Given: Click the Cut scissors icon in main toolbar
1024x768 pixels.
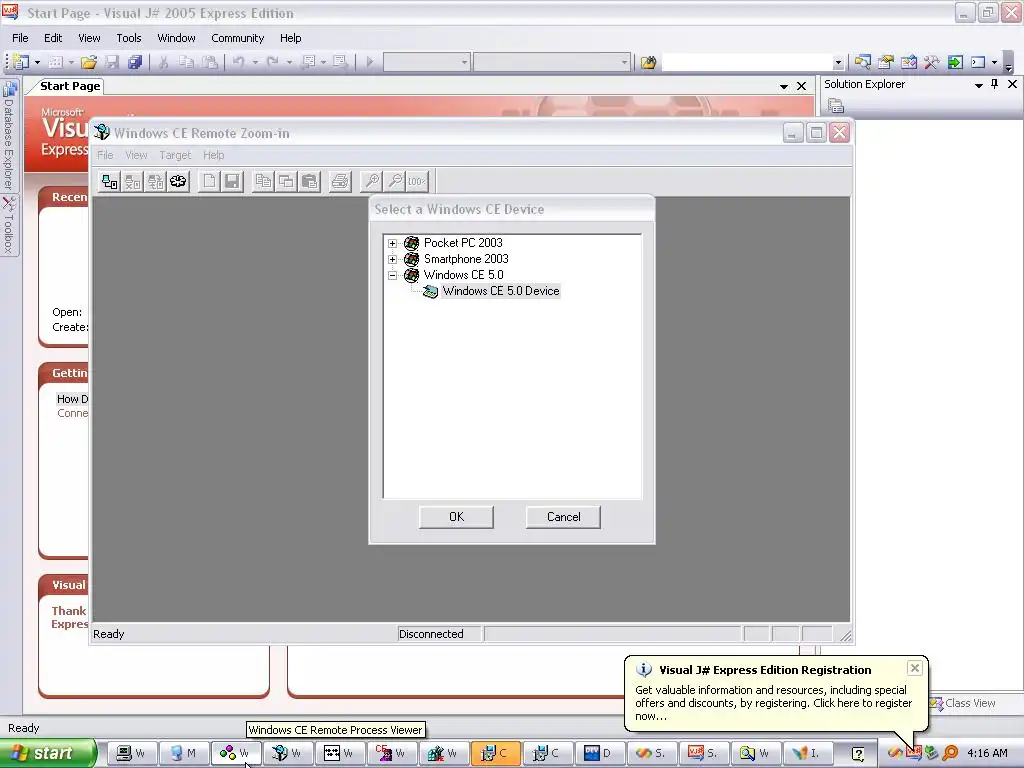Looking at the screenshot, I should tap(163, 62).
